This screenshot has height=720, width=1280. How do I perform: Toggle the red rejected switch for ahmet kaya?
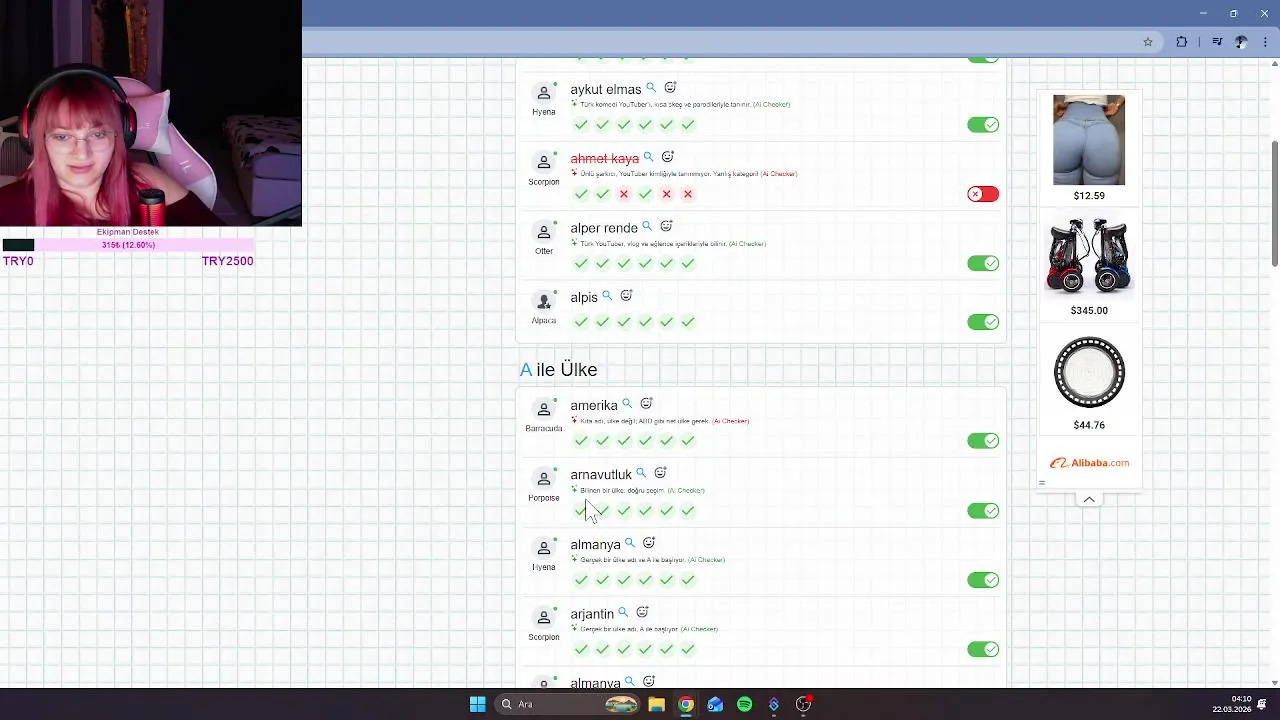[x=983, y=194]
